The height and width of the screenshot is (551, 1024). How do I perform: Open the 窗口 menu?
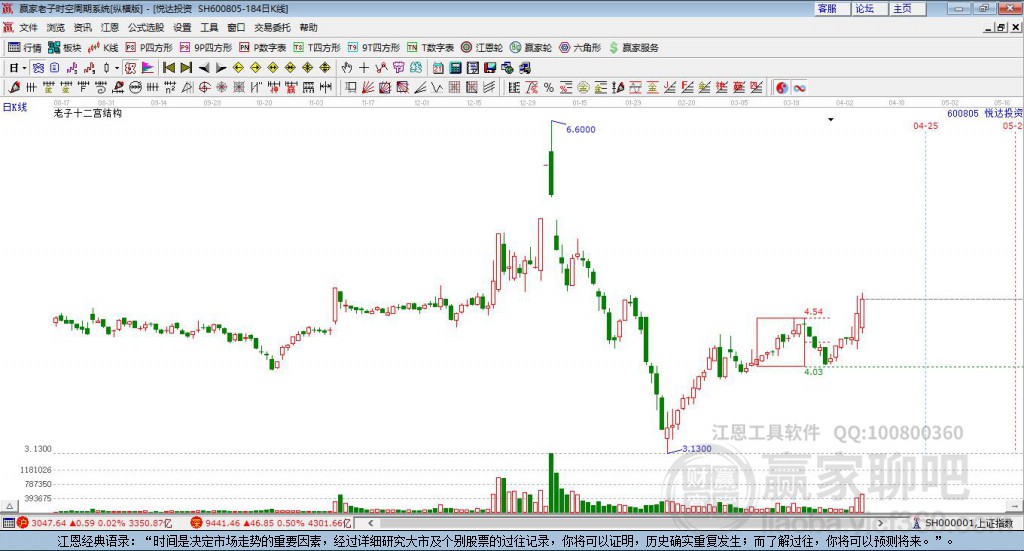[x=236, y=27]
